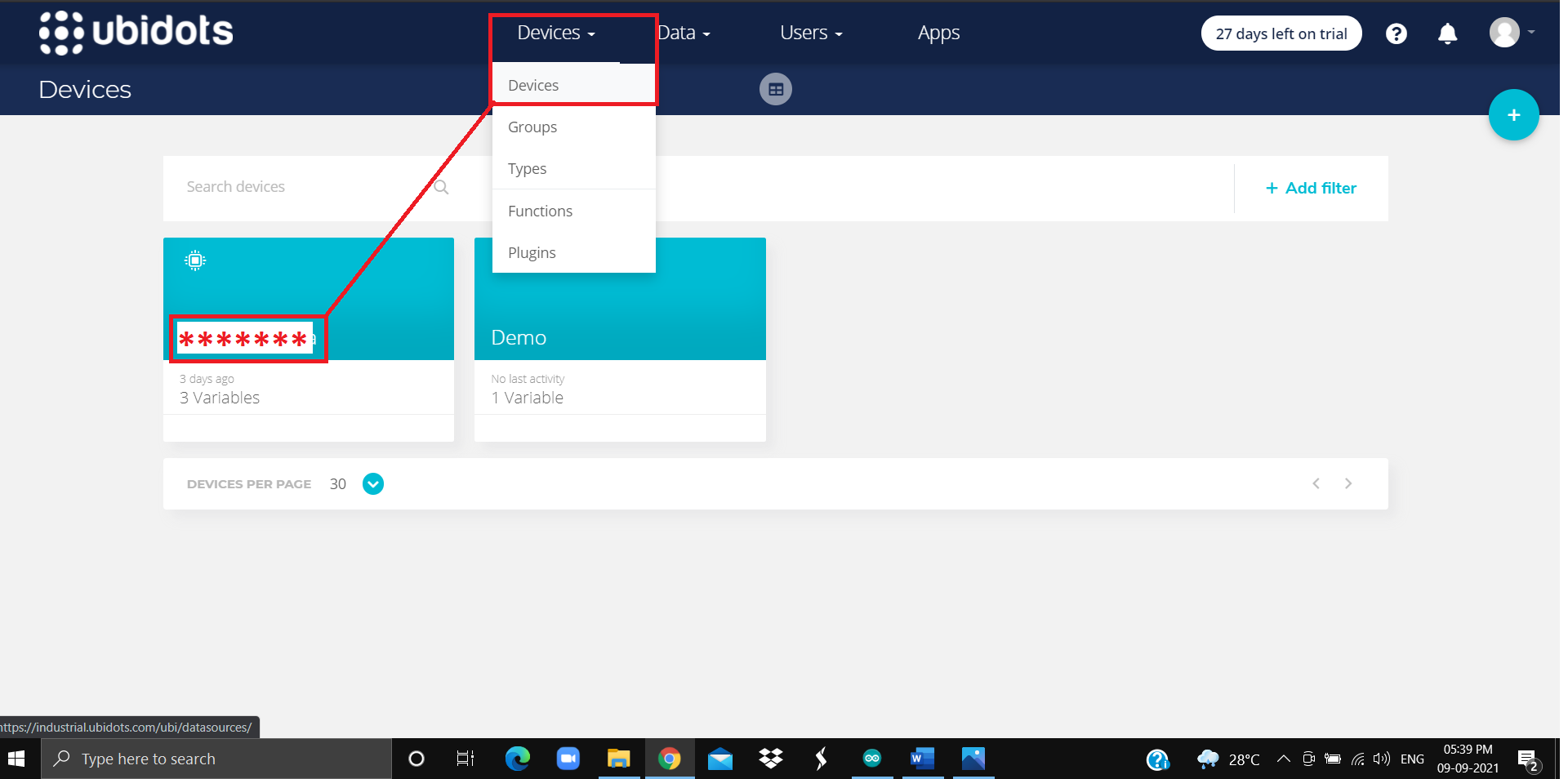Click the help icon in the system tray
The height and width of the screenshot is (779, 1568).
(x=1157, y=759)
